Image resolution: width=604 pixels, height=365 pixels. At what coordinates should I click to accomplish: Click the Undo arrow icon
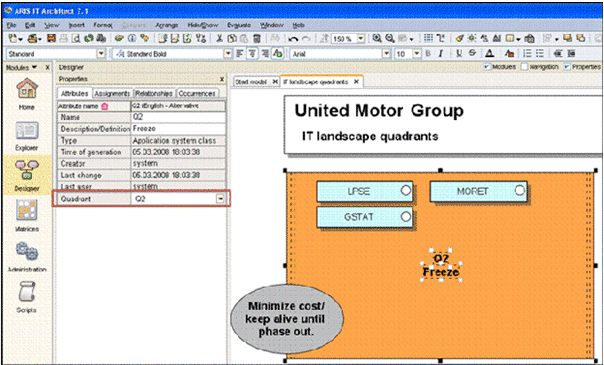point(294,39)
